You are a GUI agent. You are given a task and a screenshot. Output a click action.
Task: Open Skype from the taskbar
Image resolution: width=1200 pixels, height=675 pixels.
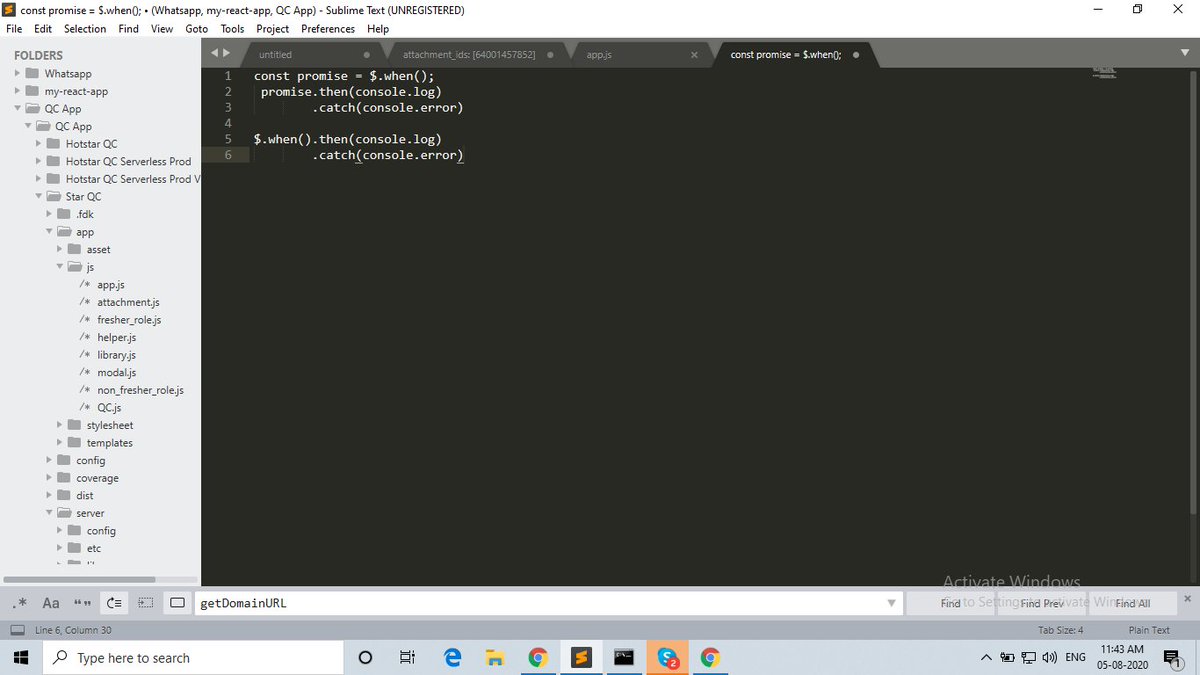pyautogui.click(x=667, y=657)
